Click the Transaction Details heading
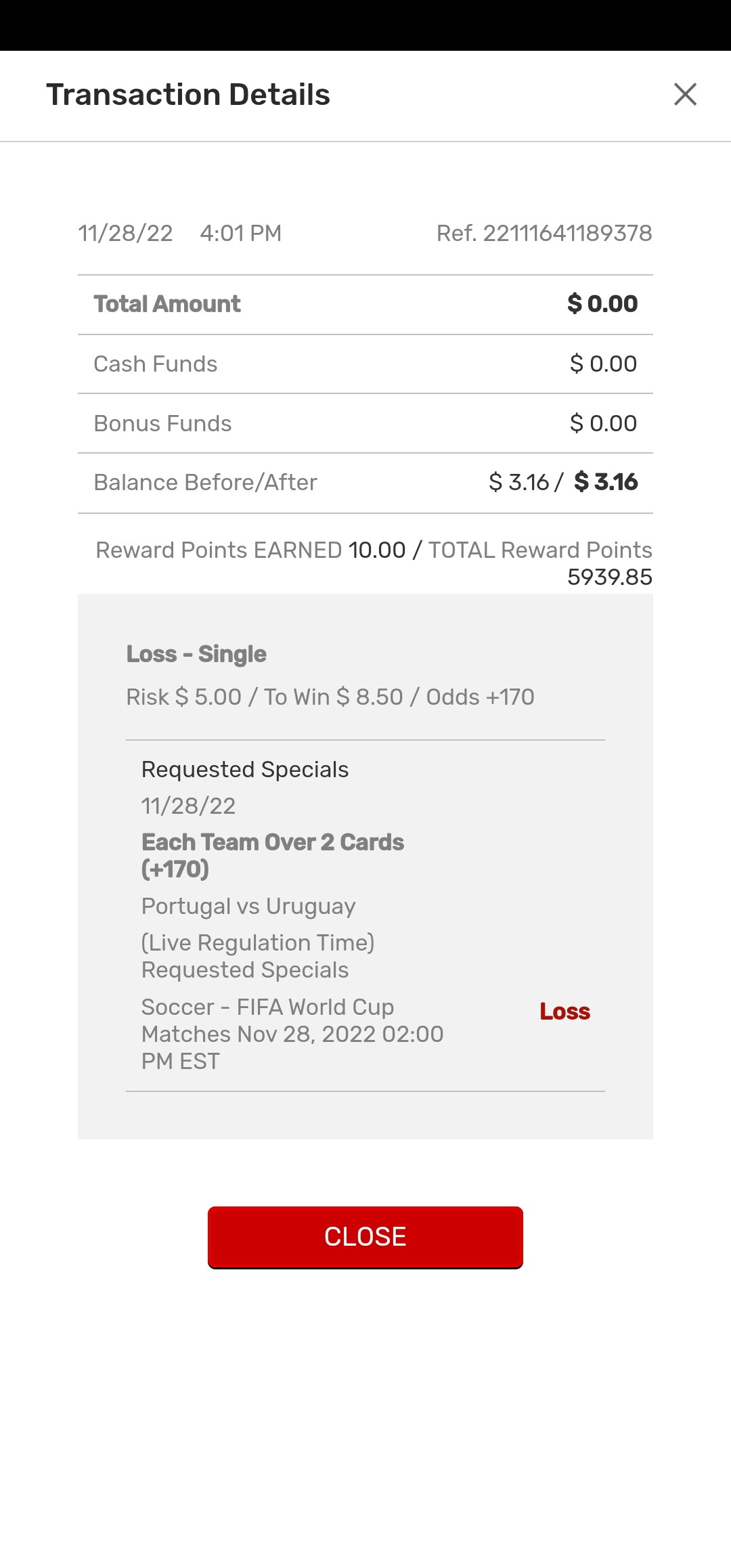Image resolution: width=731 pixels, height=1568 pixels. (x=188, y=95)
